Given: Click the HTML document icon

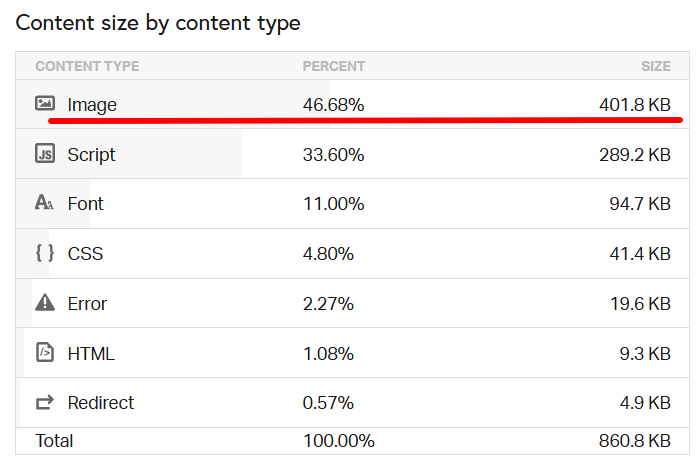Looking at the screenshot, I should (x=45, y=352).
